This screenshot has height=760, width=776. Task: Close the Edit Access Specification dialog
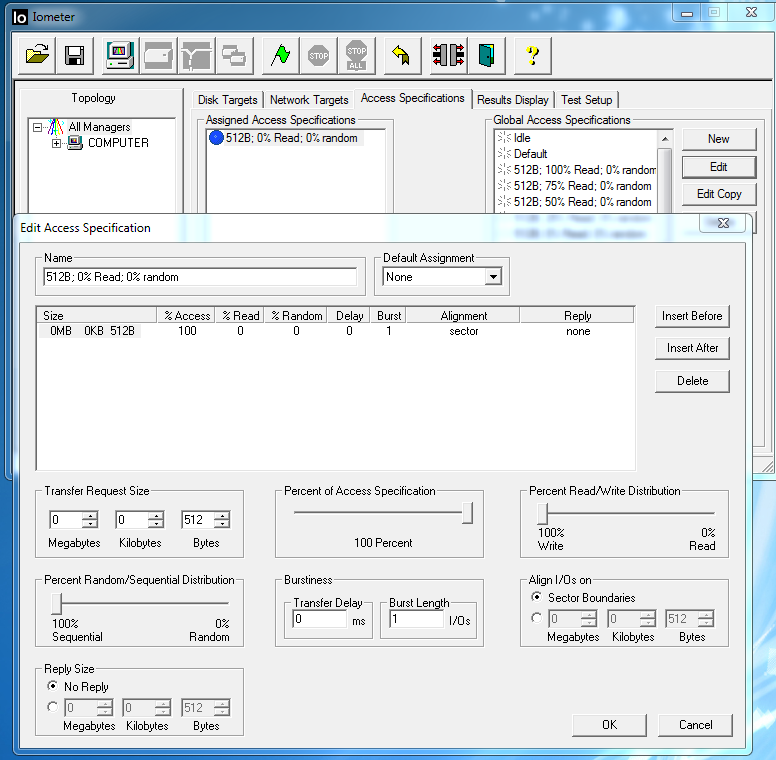[723, 223]
